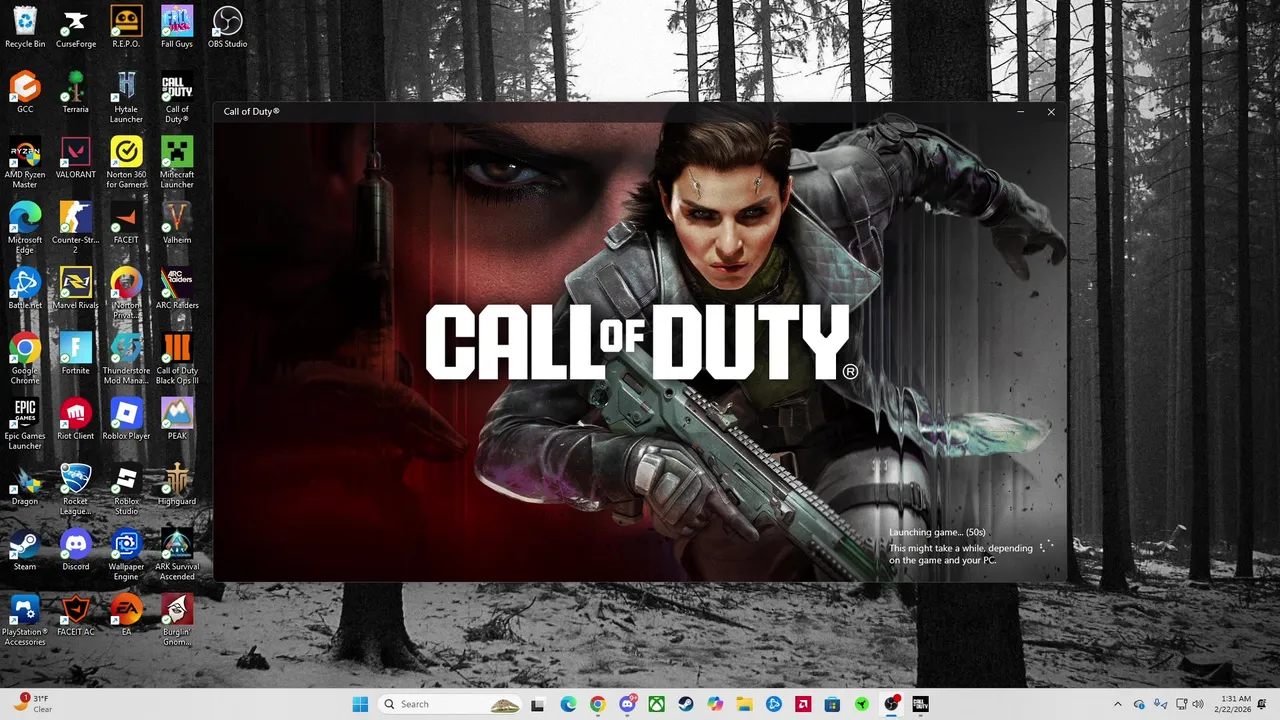Select the Google Chrome desktop shortcut
Viewport: 1280px width, 720px height.
click(25, 359)
